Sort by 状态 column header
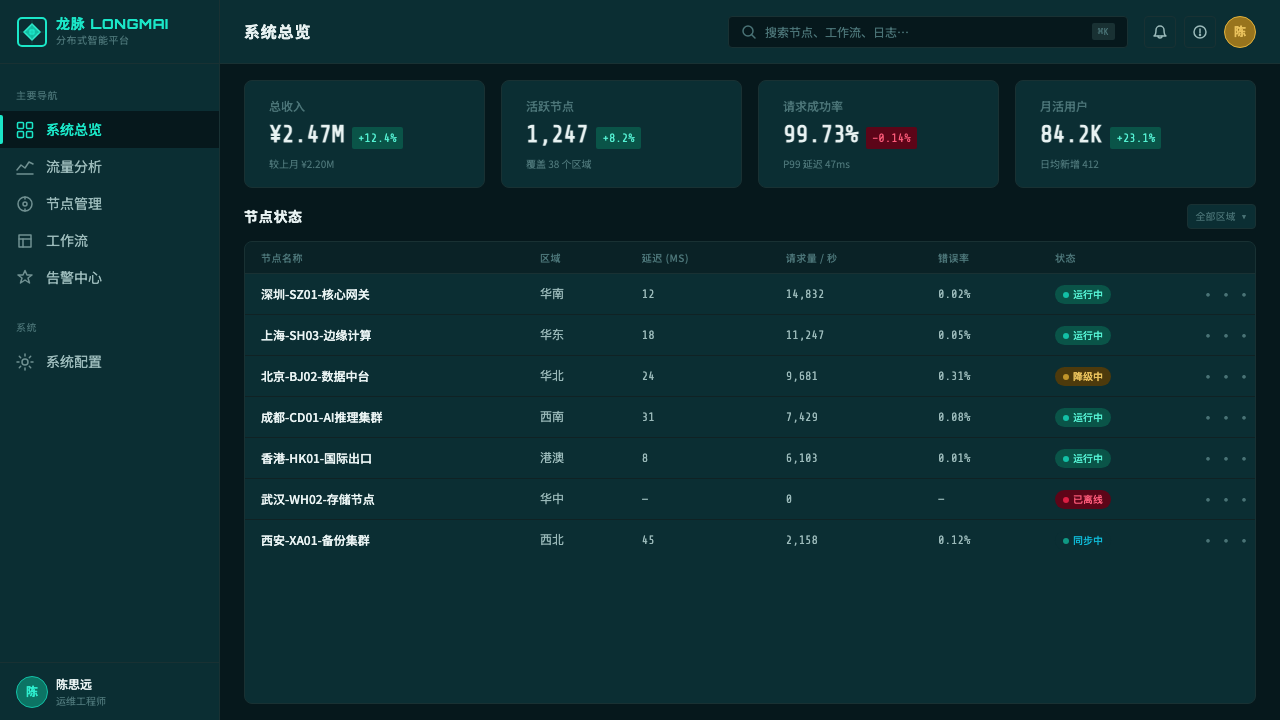 pyautogui.click(x=1065, y=258)
